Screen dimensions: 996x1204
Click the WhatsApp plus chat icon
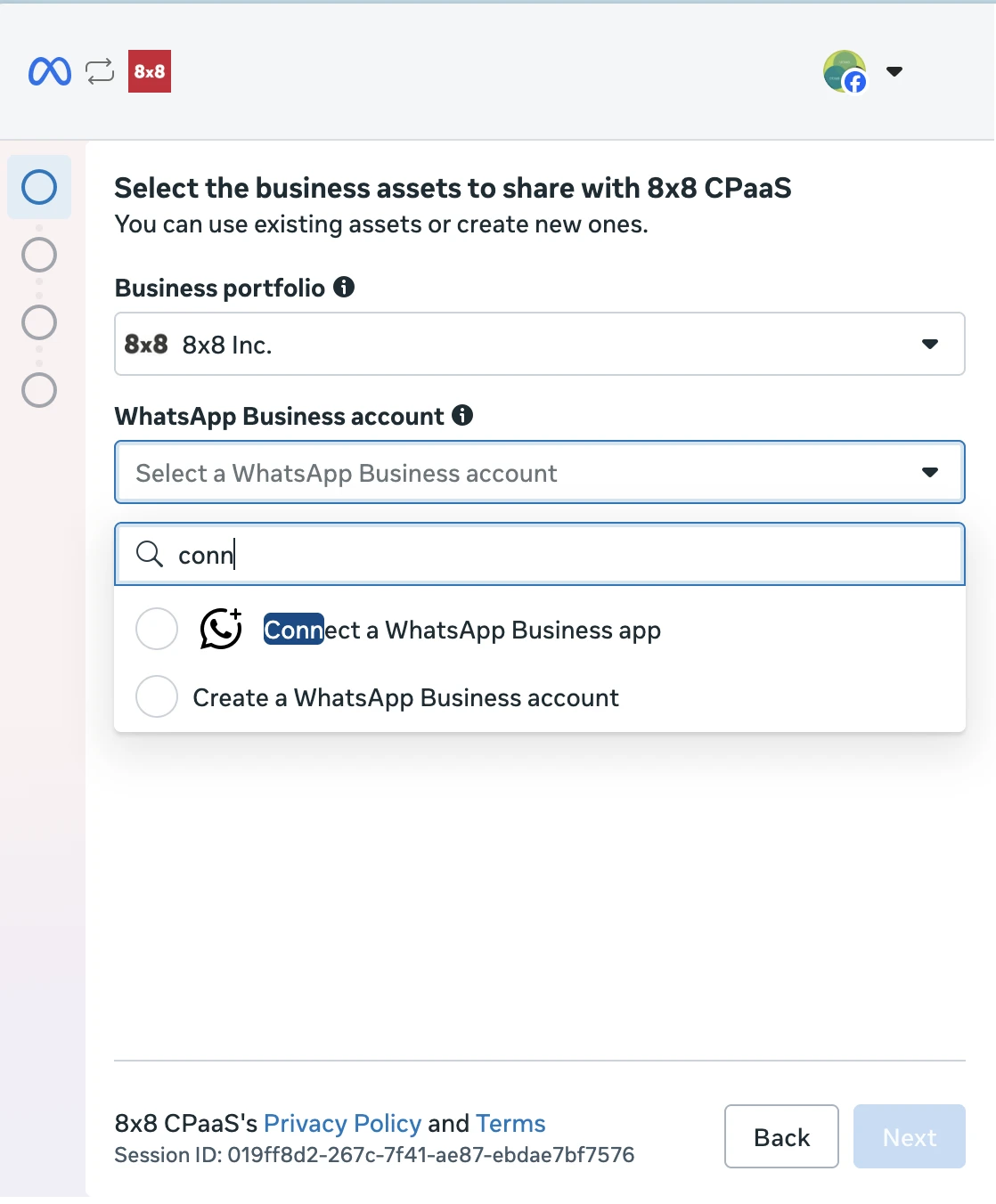pos(221,629)
